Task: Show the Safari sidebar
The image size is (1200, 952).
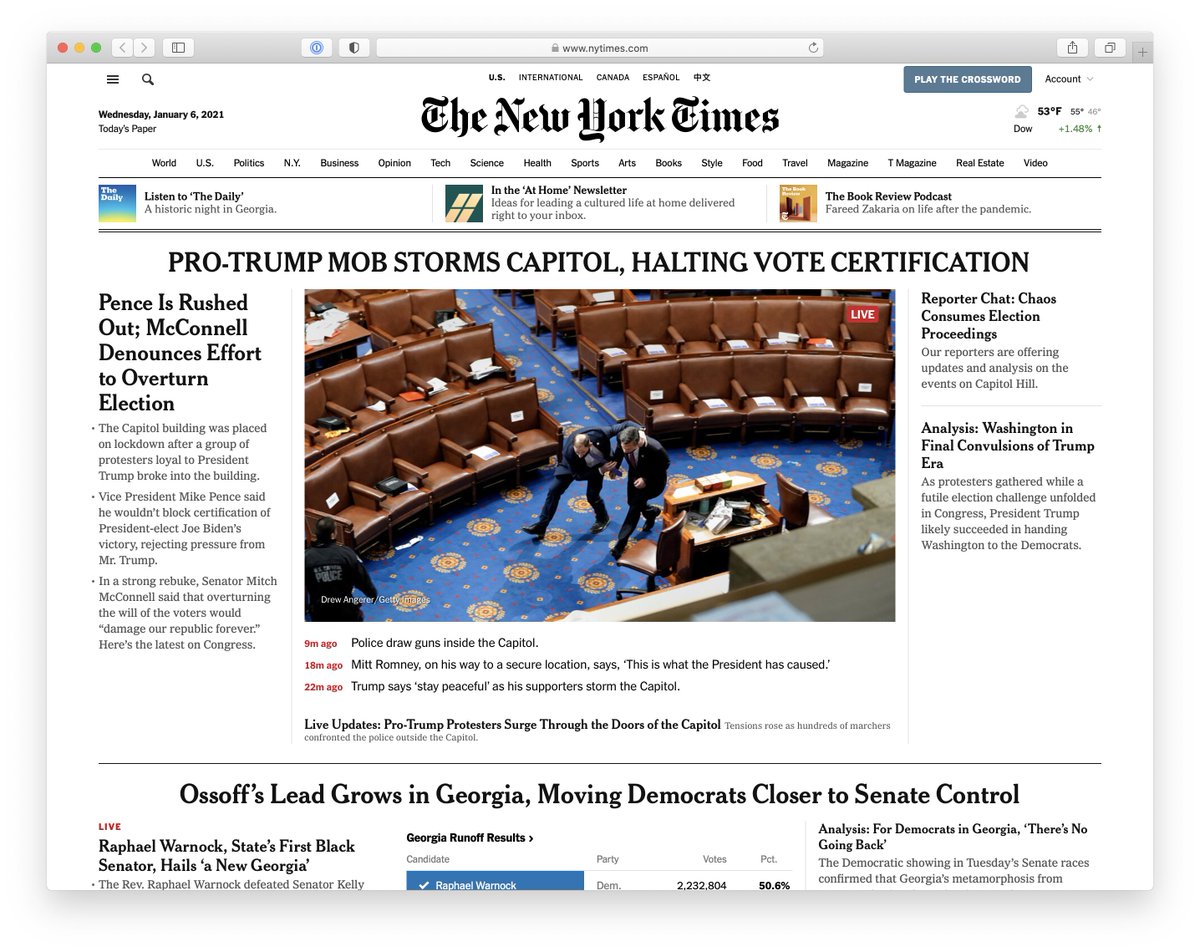Action: pyautogui.click(x=179, y=47)
